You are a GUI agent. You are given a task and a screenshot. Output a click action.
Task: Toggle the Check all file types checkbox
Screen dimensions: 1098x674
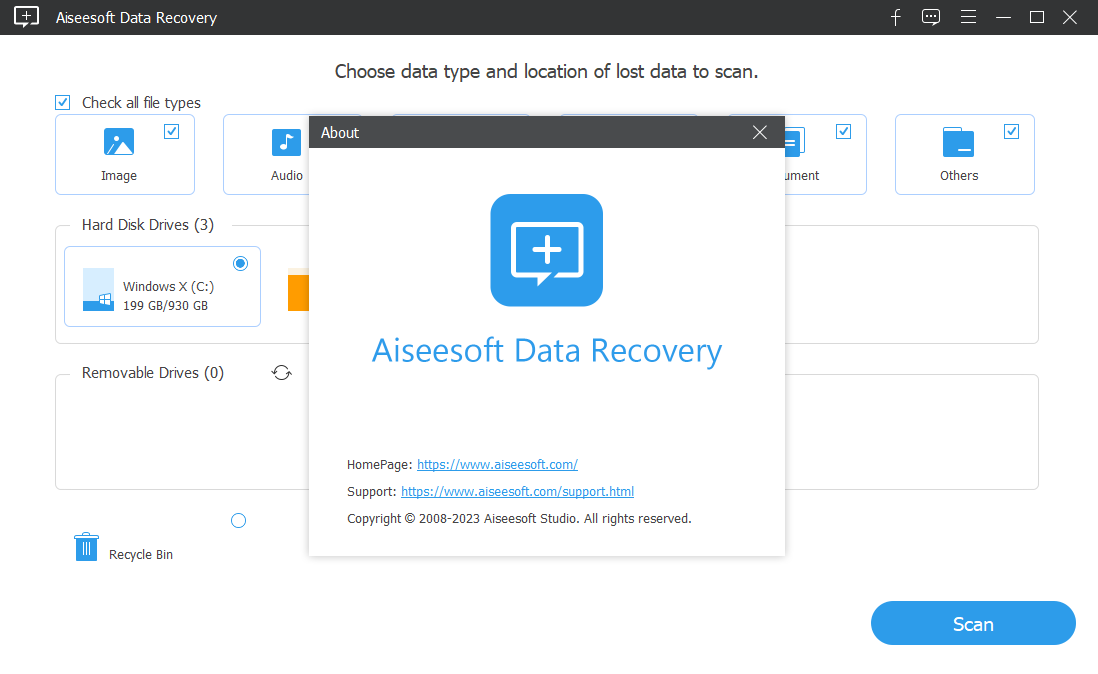click(x=62, y=102)
